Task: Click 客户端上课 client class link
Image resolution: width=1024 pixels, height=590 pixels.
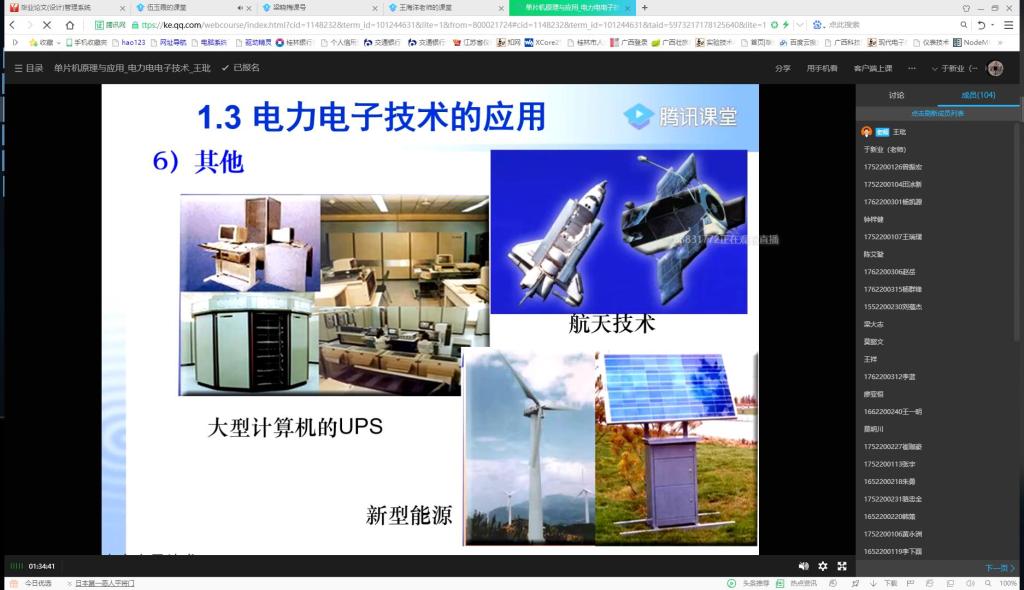Action: pos(872,68)
